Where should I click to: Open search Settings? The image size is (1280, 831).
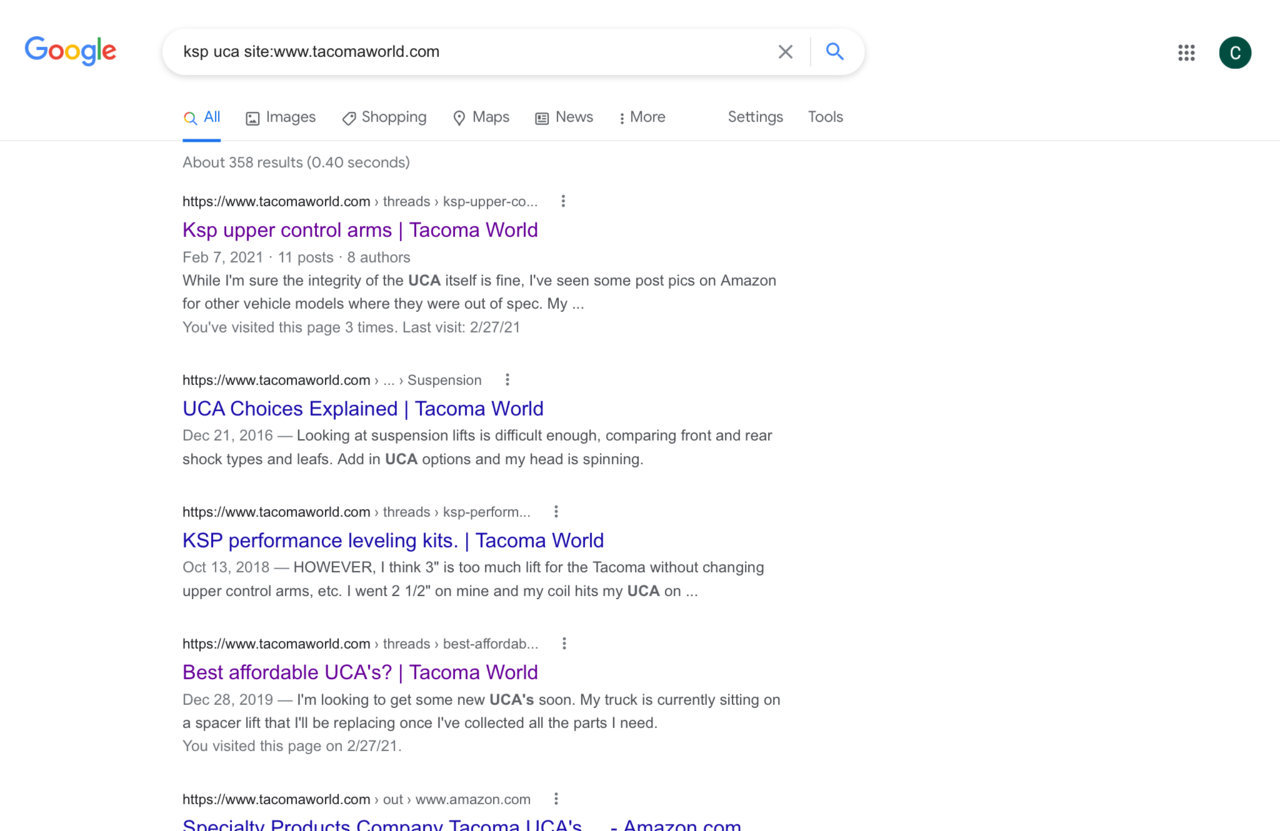point(755,117)
